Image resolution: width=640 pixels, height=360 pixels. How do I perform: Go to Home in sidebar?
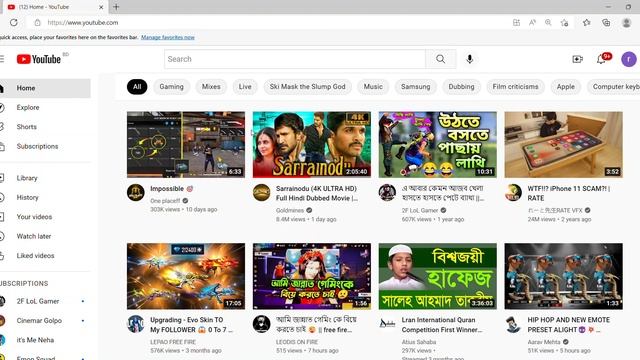45,88
